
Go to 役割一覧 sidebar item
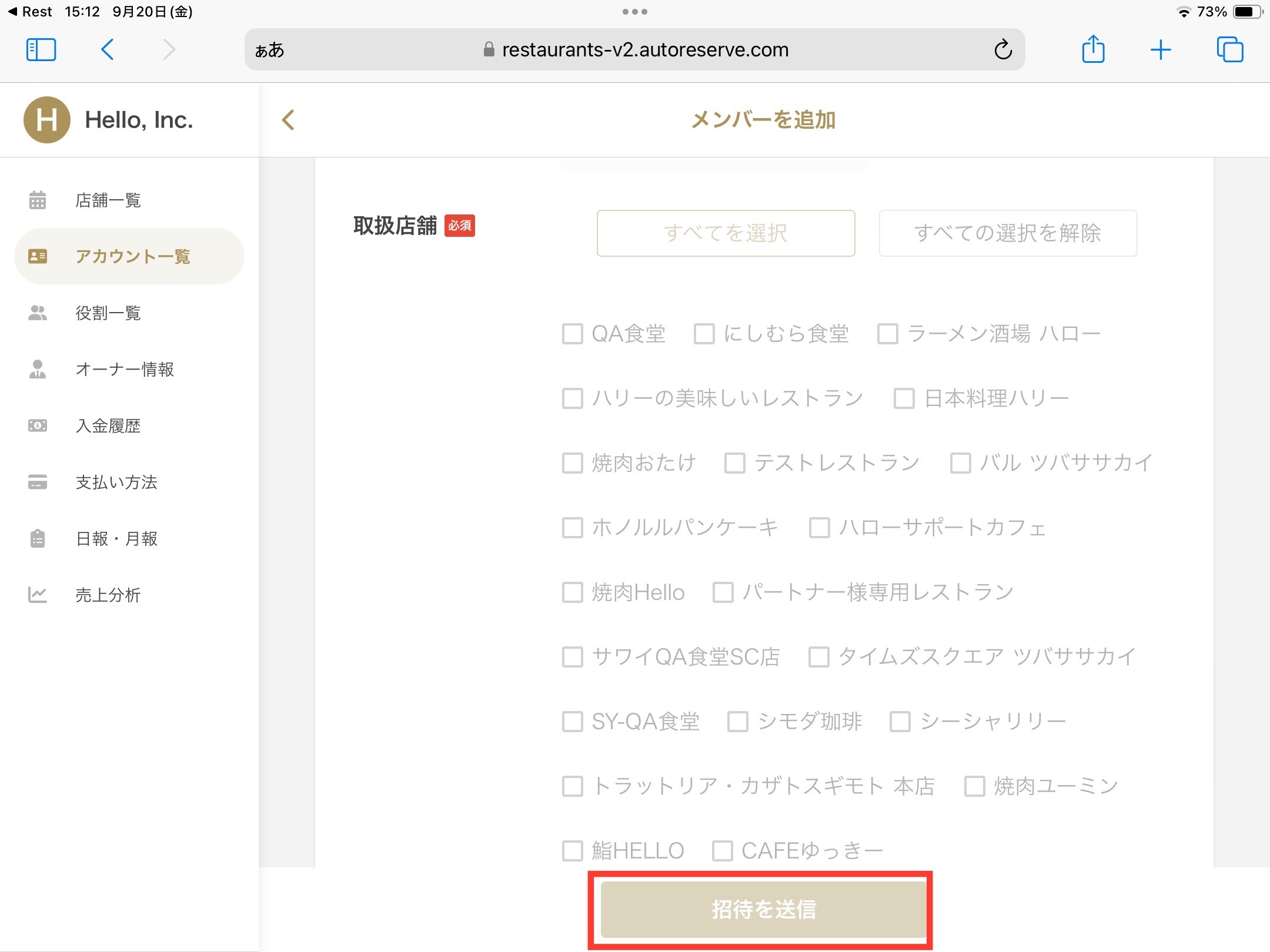point(108,313)
